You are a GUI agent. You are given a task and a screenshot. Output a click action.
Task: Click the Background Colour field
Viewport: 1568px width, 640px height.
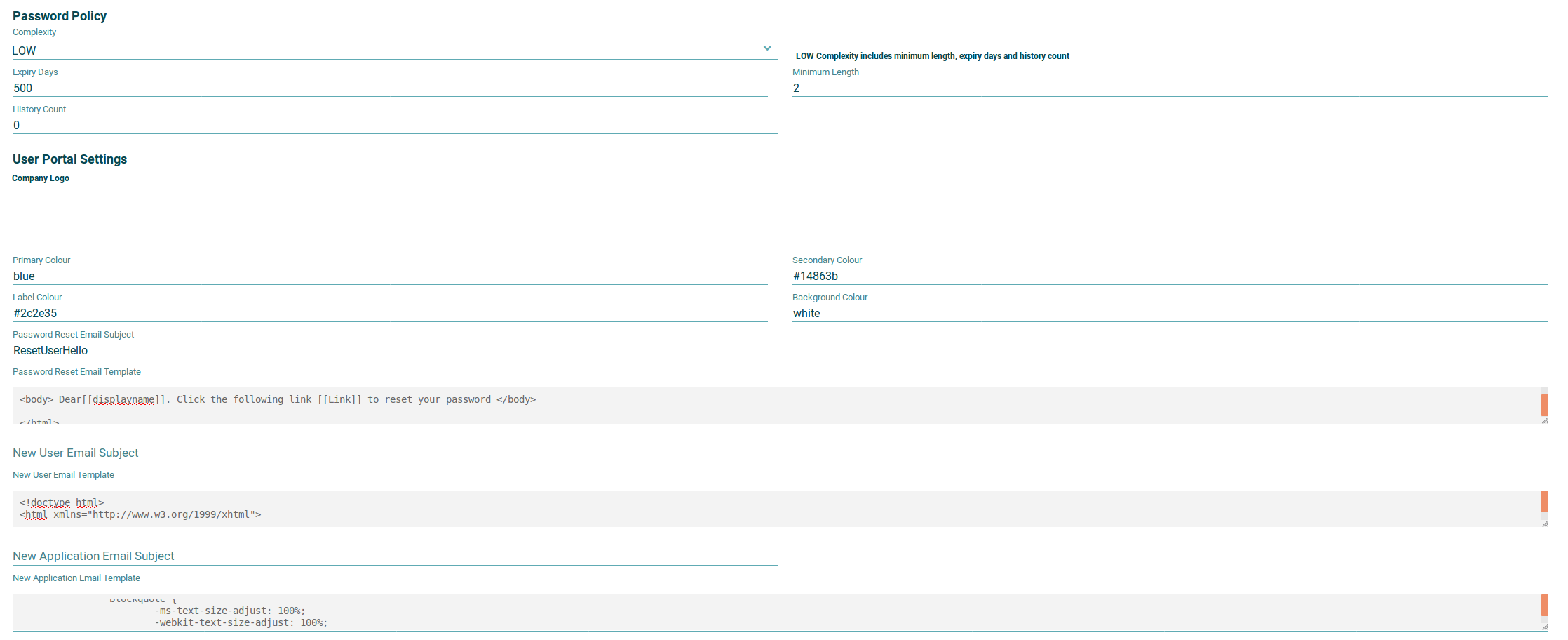point(1169,313)
